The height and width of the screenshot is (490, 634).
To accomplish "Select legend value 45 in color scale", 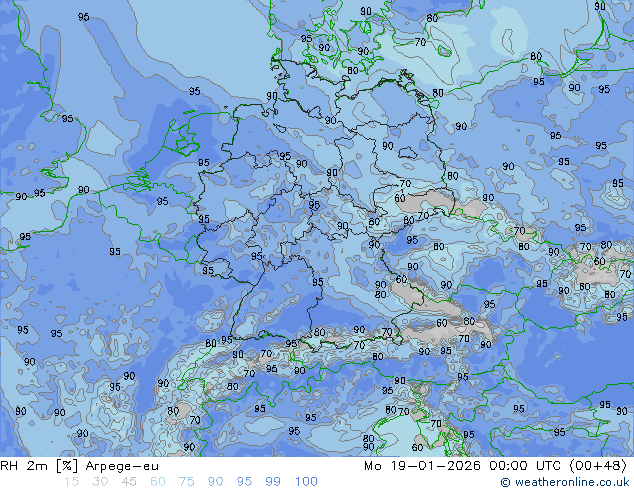I will (129, 482).
